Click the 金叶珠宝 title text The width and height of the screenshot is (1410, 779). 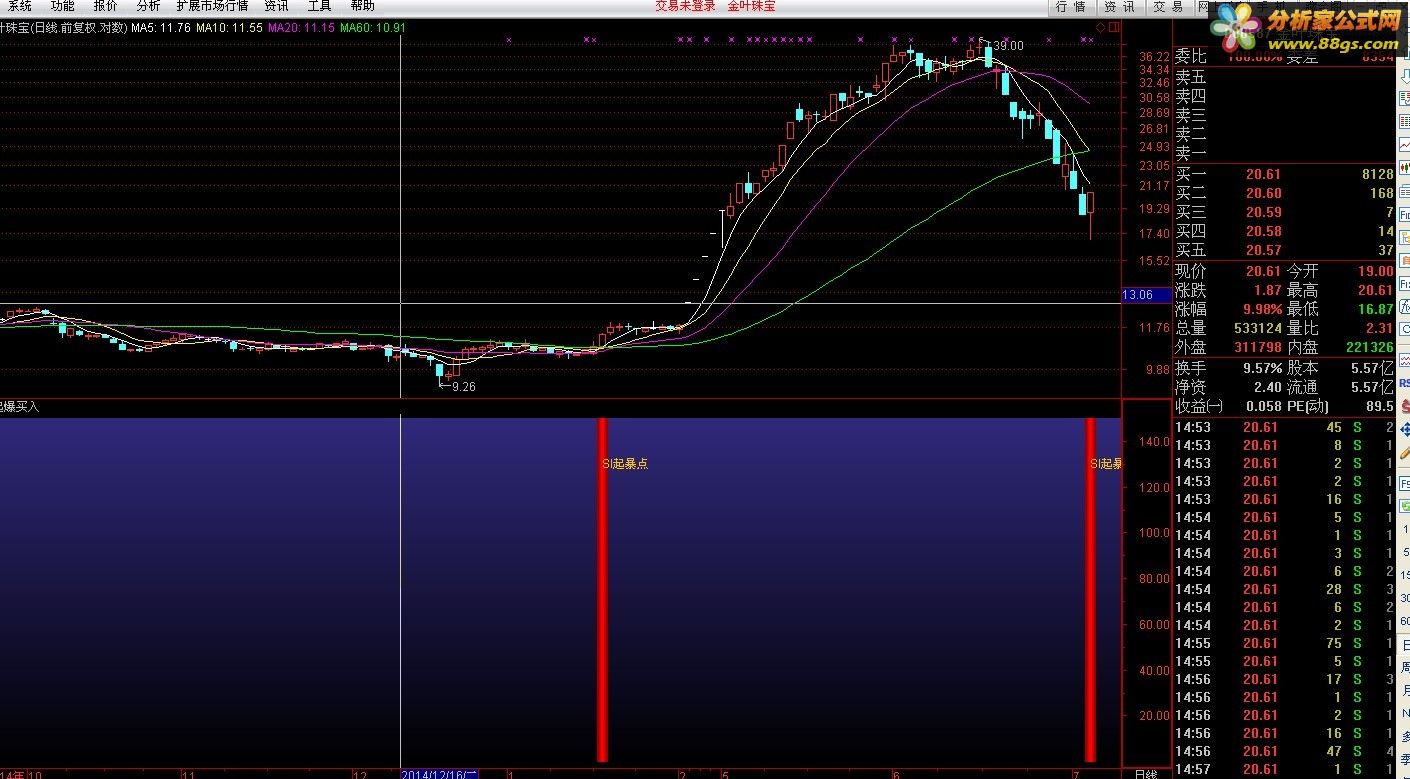pyautogui.click(x=751, y=6)
